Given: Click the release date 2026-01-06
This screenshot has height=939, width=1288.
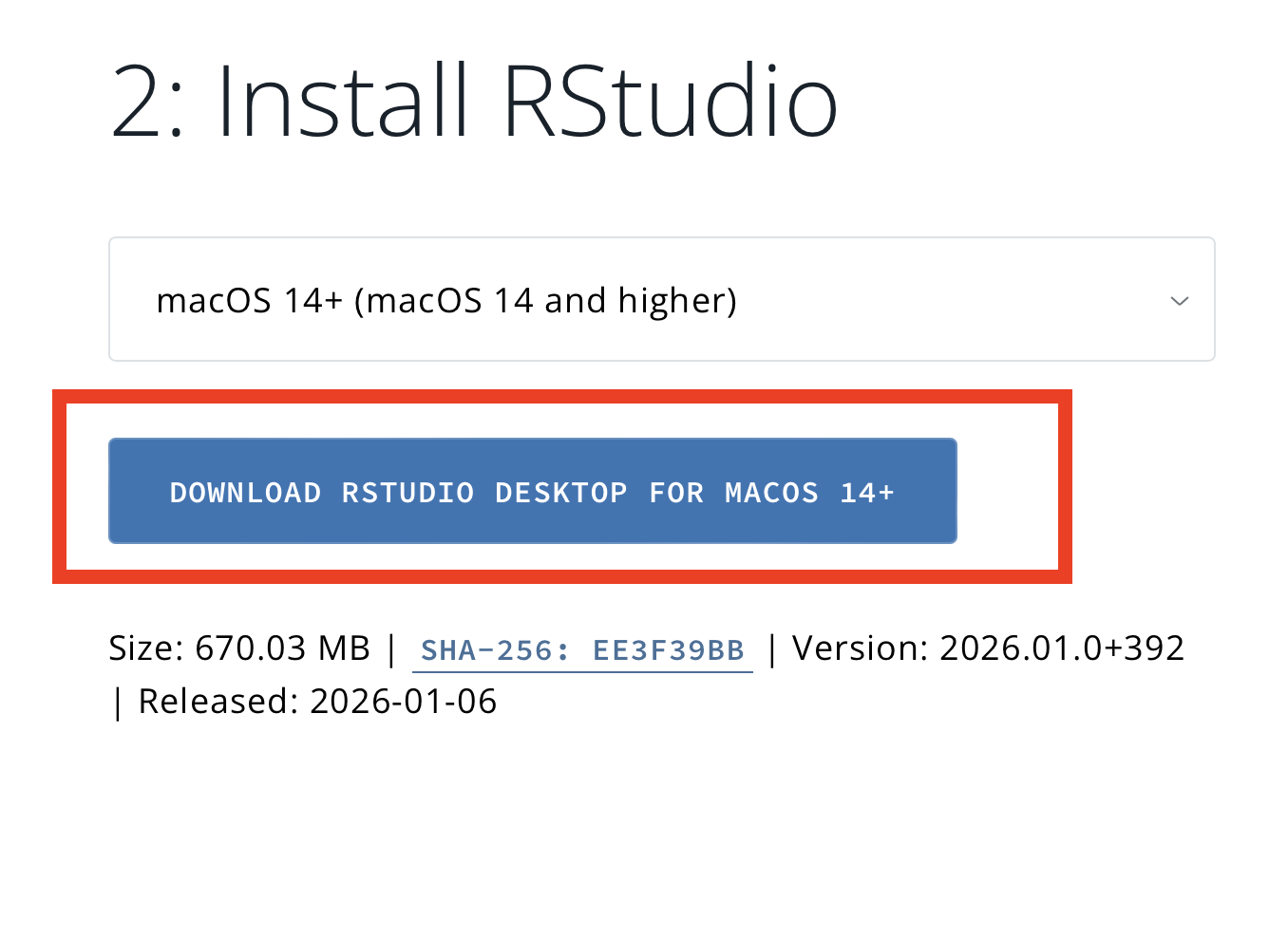Looking at the screenshot, I should [x=403, y=702].
